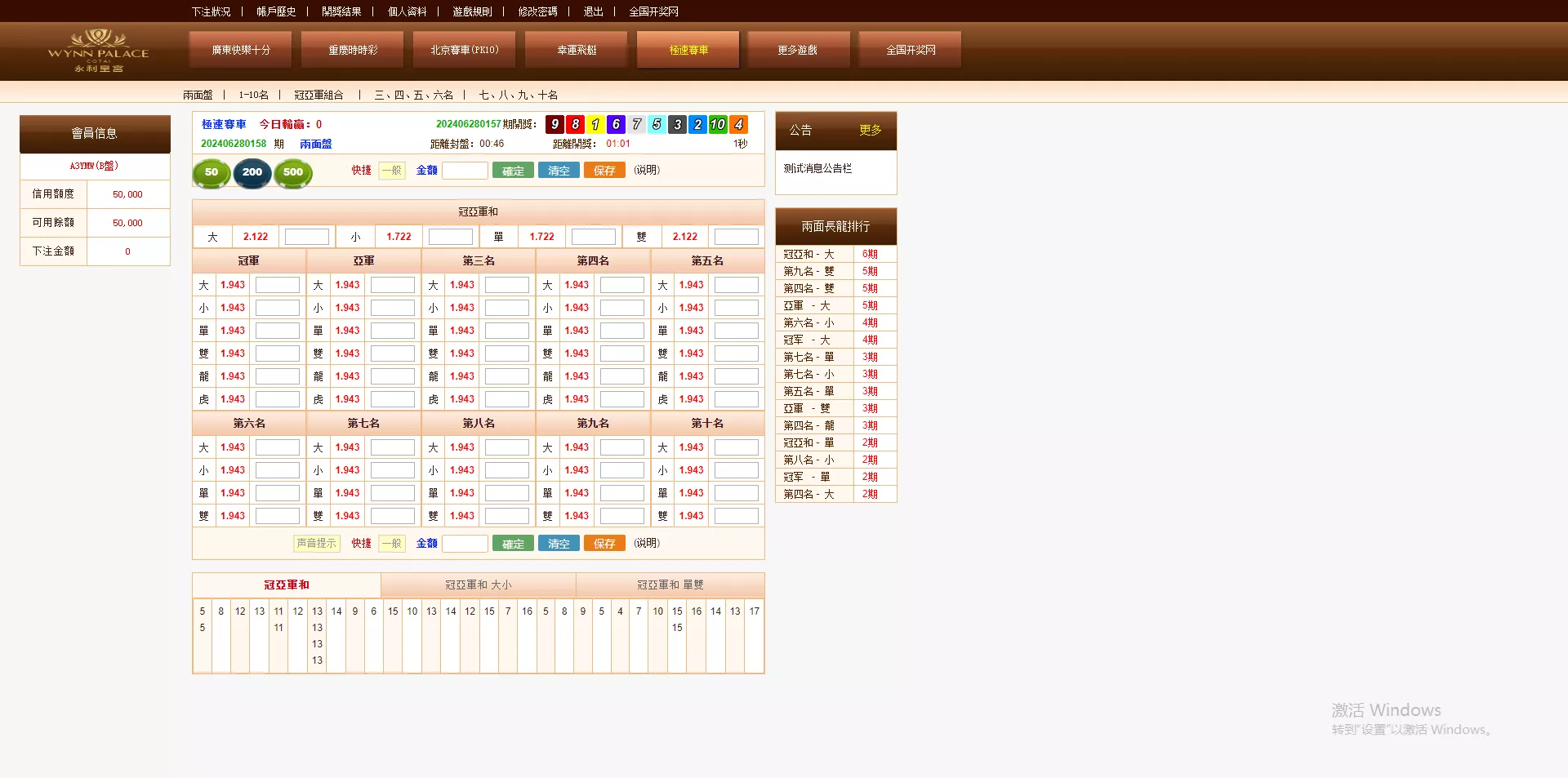Open the 1-10名 betting panel

pos(253,95)
